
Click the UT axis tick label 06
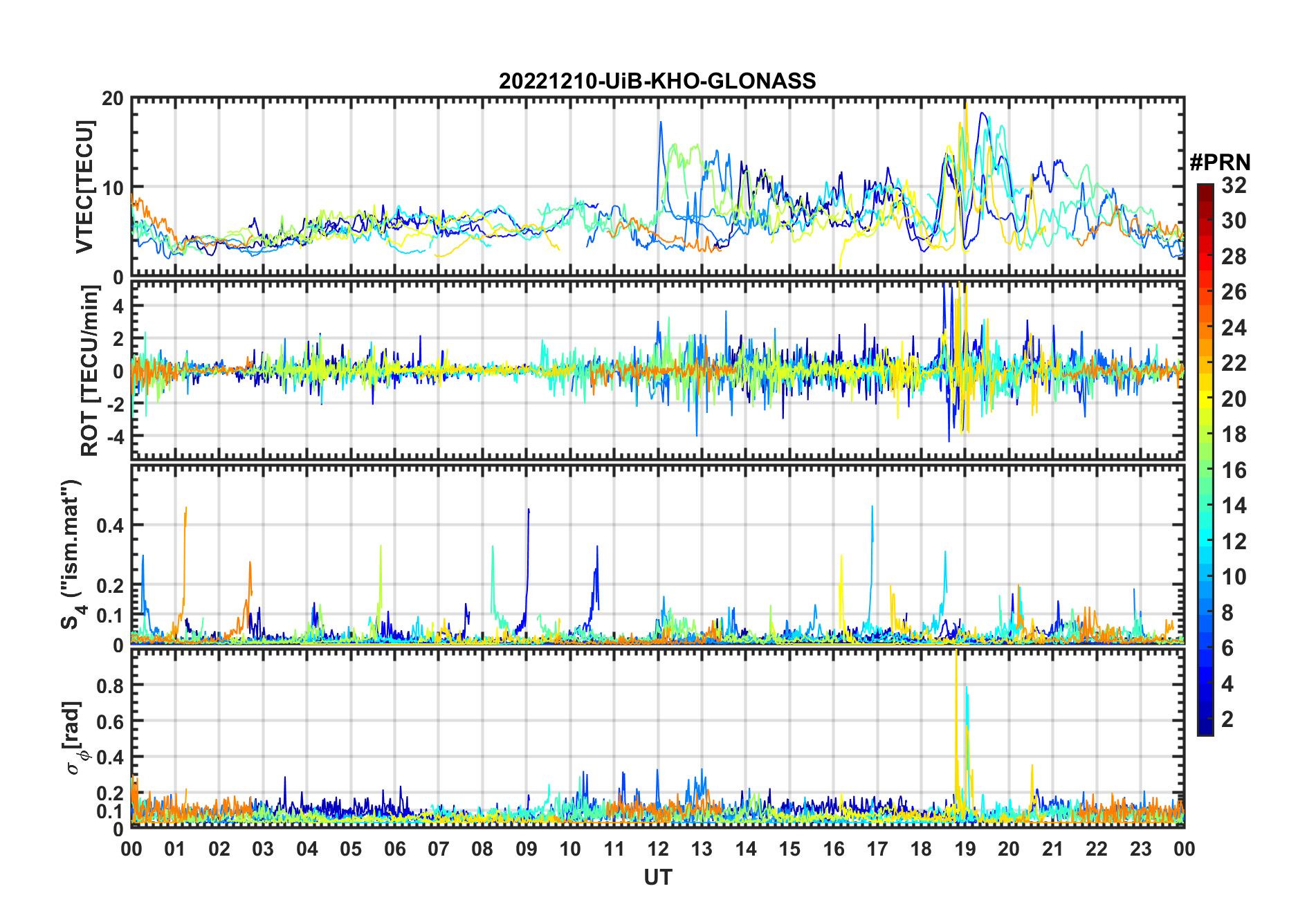click(x=394, y=849)
